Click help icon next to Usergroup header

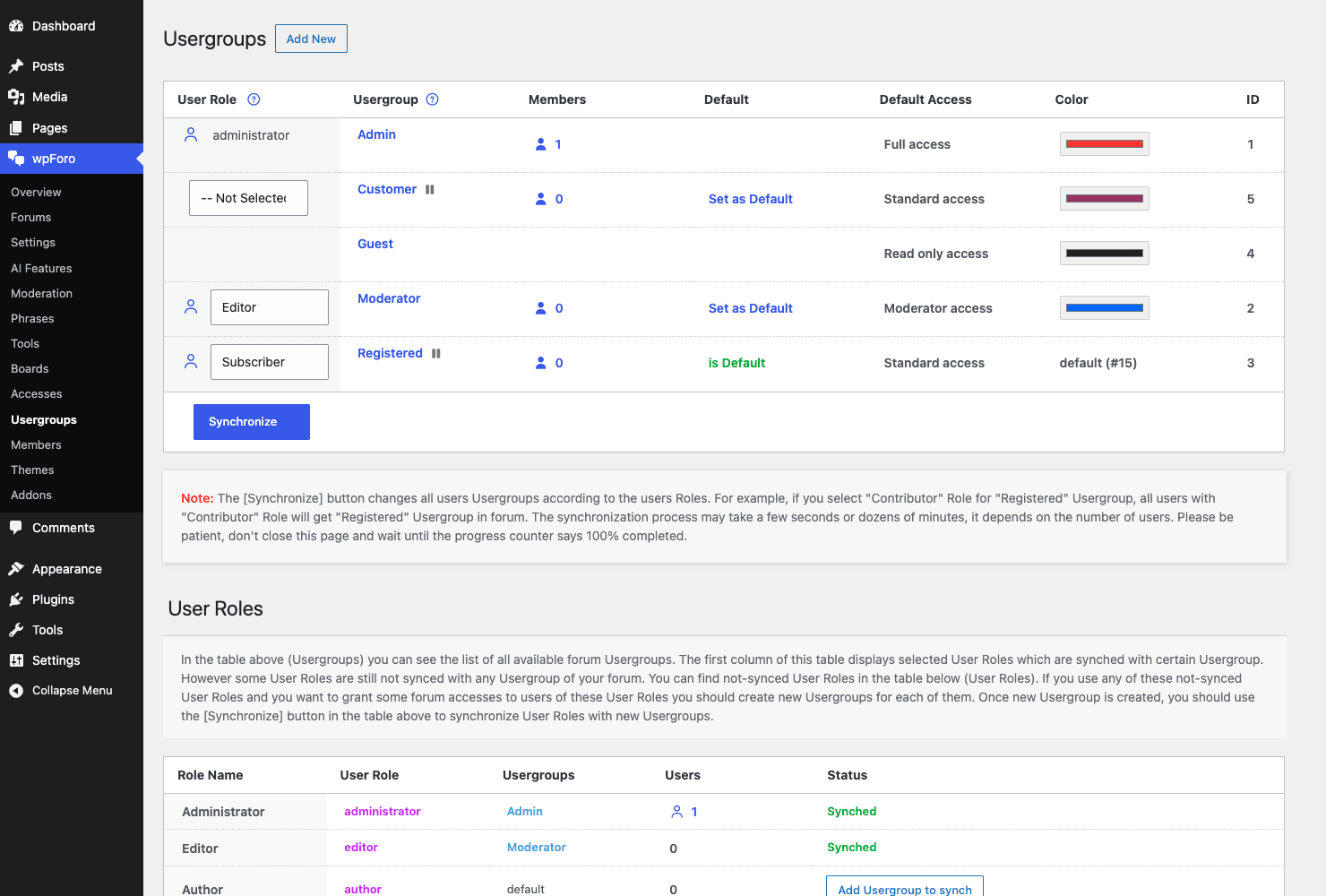pos(433,99)
